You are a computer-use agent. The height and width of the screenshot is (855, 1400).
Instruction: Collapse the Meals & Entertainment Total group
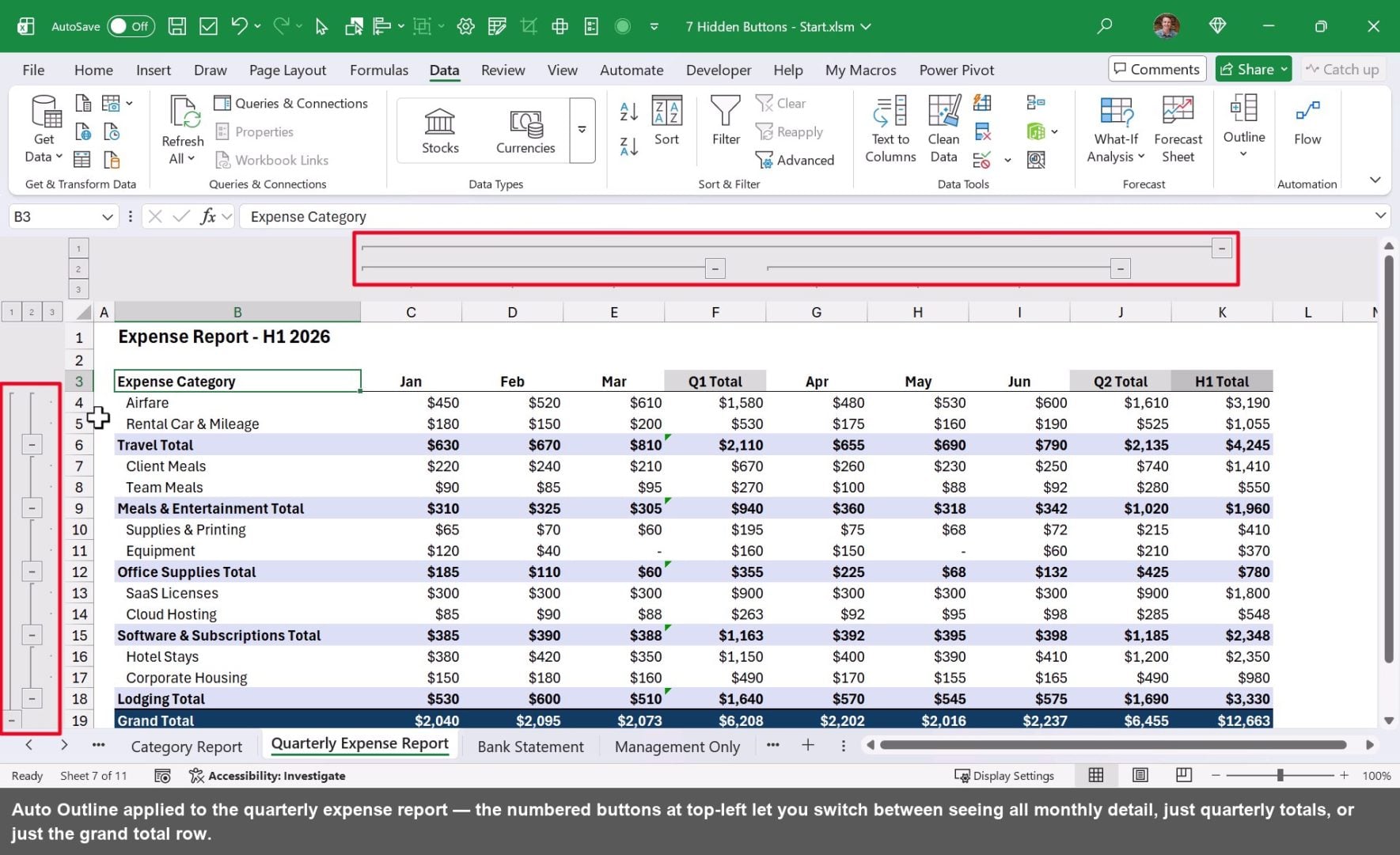click(32, 508)
